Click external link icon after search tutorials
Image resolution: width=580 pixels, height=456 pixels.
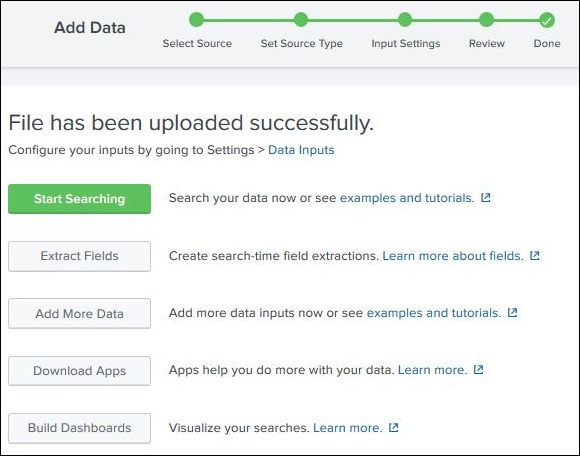coord(486,198)
